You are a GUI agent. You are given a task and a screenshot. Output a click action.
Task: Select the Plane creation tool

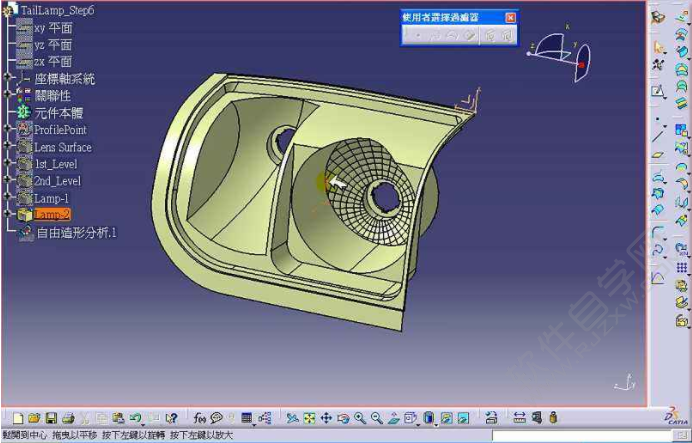click(x=658, y=155)
